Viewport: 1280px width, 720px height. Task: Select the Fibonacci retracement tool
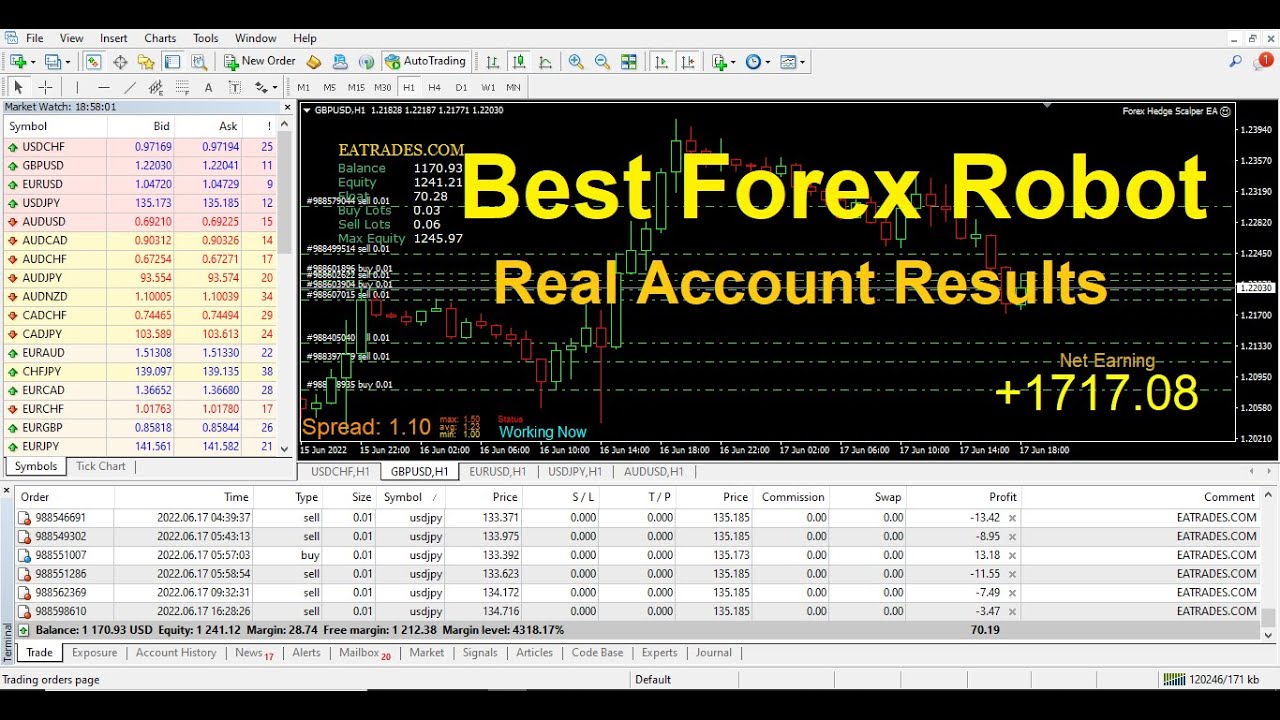(x=182, y=87)
